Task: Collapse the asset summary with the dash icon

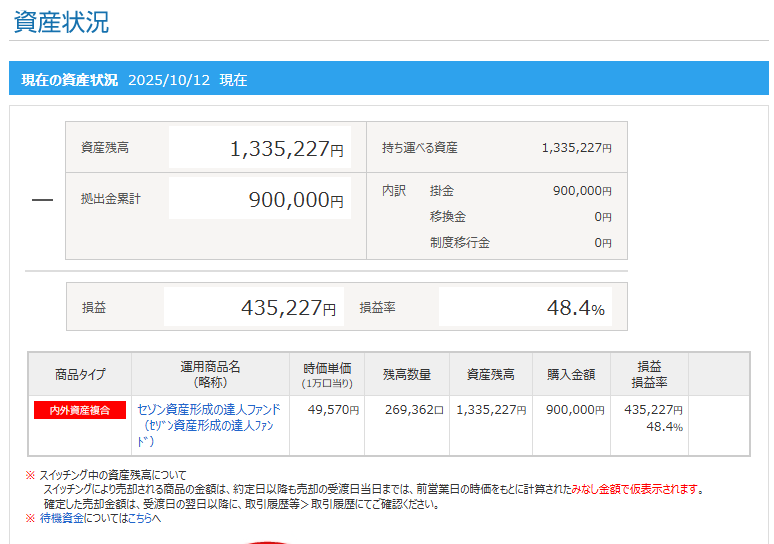Action: [x=42, y=200]
